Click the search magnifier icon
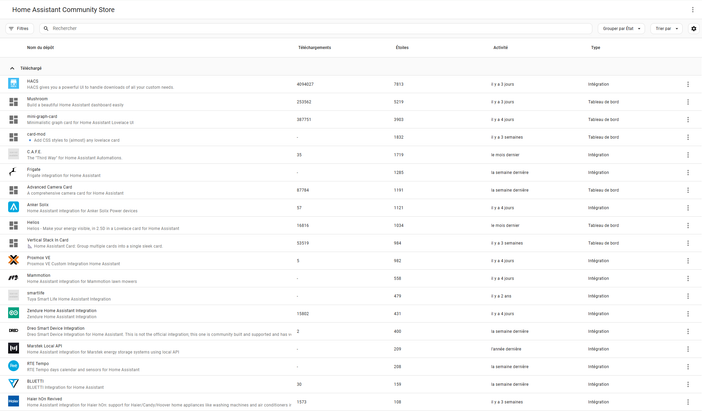The width and height of the screenshot is (702, 411). point(46,28)
